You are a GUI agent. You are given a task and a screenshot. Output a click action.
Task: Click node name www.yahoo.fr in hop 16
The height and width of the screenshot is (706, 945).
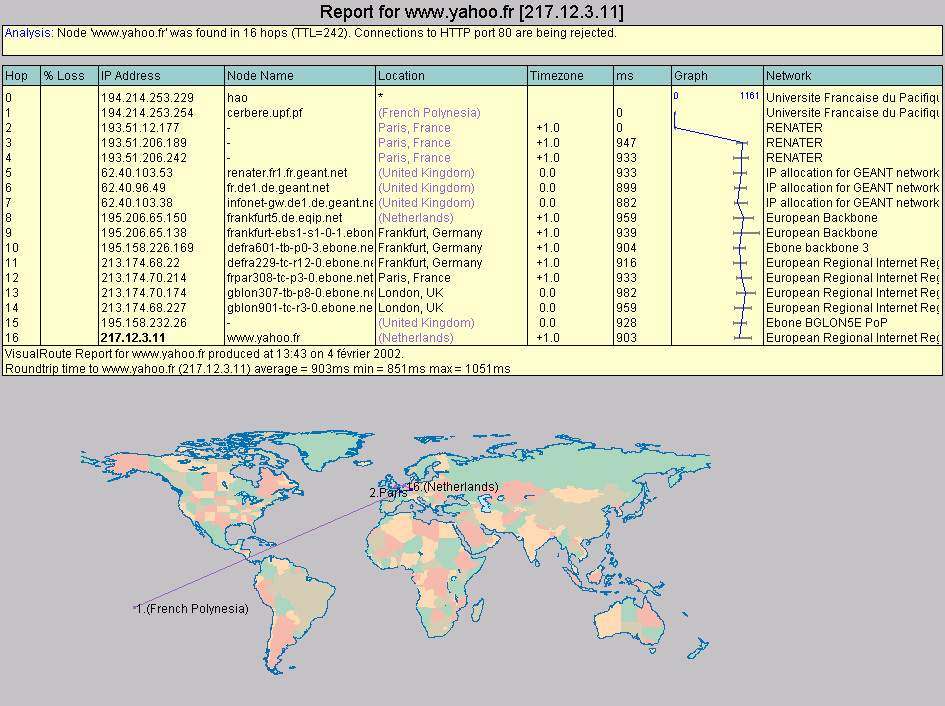point(263,338)
